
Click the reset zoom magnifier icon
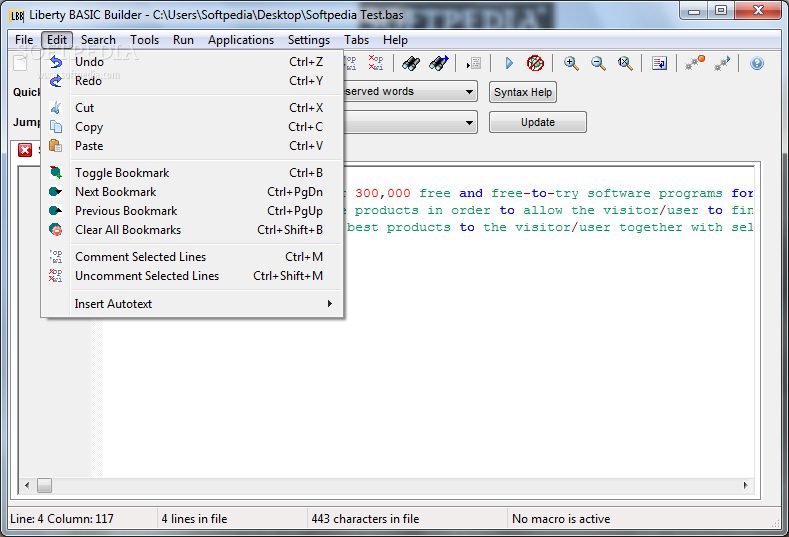tap(625, 63)
